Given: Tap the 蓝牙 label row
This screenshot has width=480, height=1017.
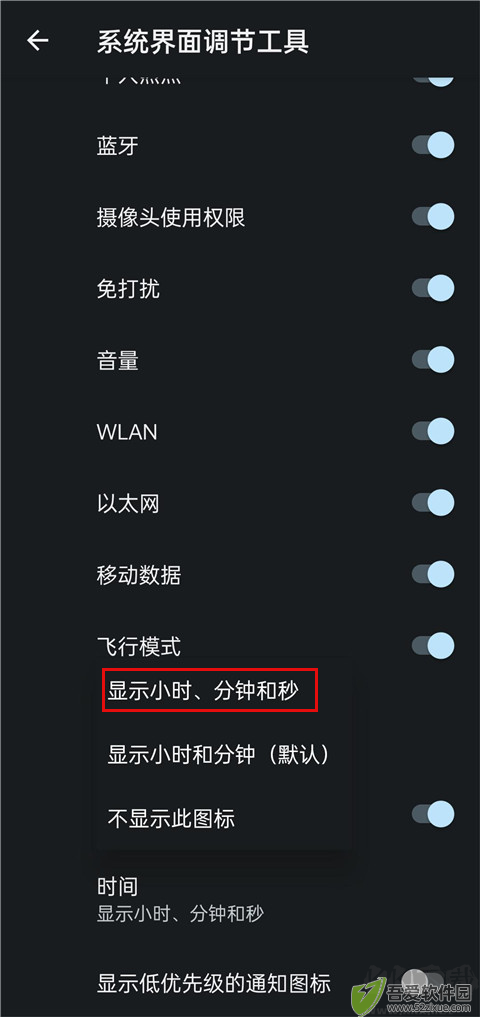Looking at the screenshot, I should [240, 145].
